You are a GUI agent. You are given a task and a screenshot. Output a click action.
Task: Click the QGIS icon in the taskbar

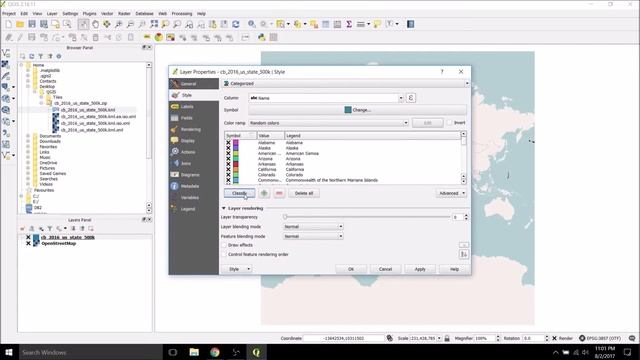pyautogui.click(x=256, y=352)
